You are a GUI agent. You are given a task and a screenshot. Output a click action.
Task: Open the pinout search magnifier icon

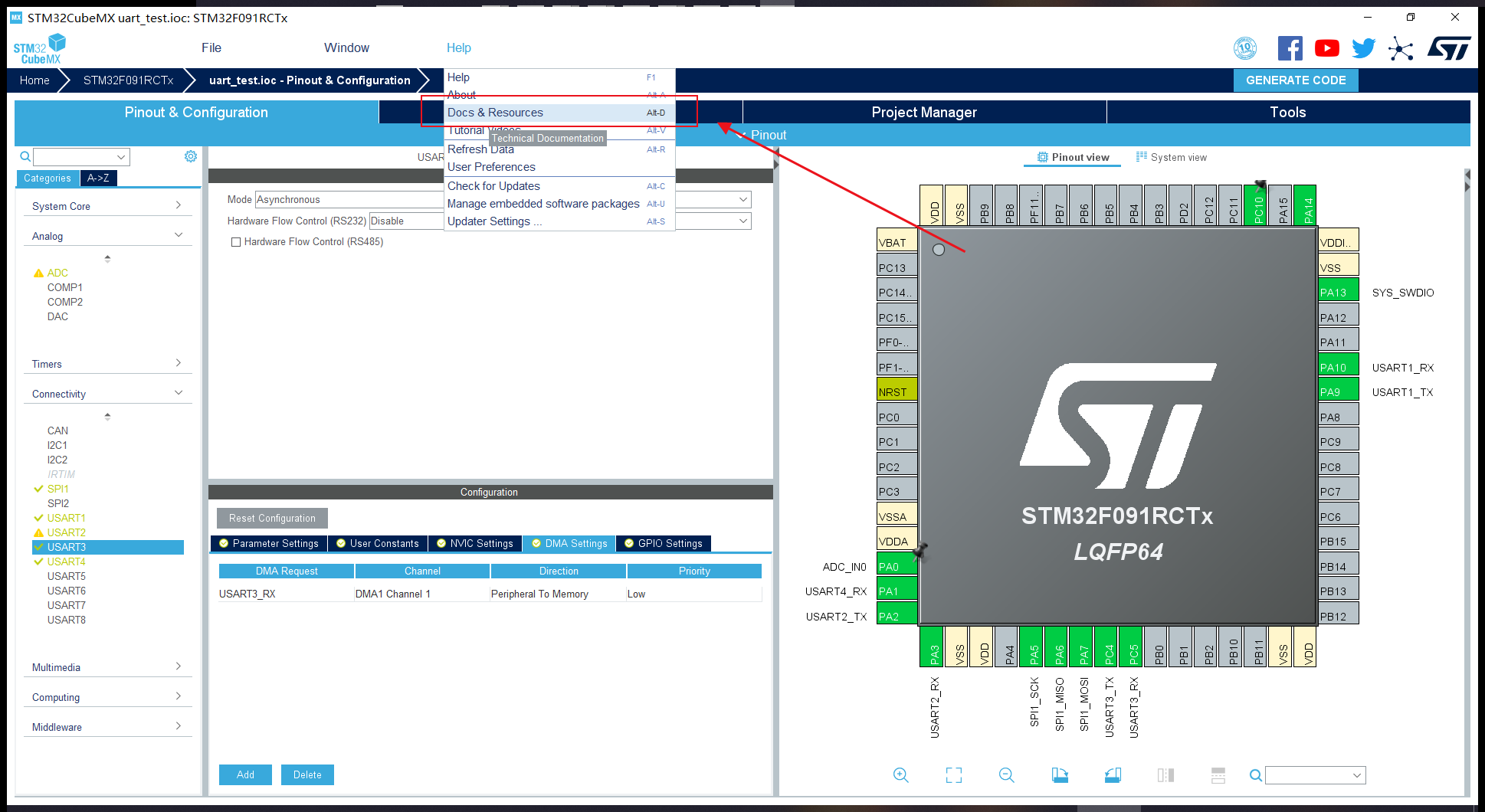pos(1256,775)
